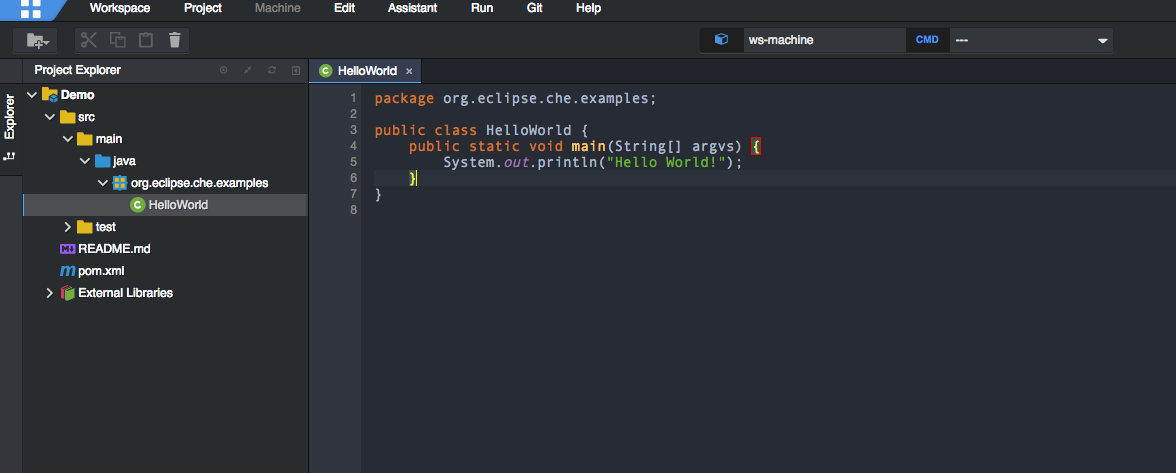1176x473 pixels.
Task: Select the org.eclipse.che.examples package row
Action: click(x=165, y=183)
